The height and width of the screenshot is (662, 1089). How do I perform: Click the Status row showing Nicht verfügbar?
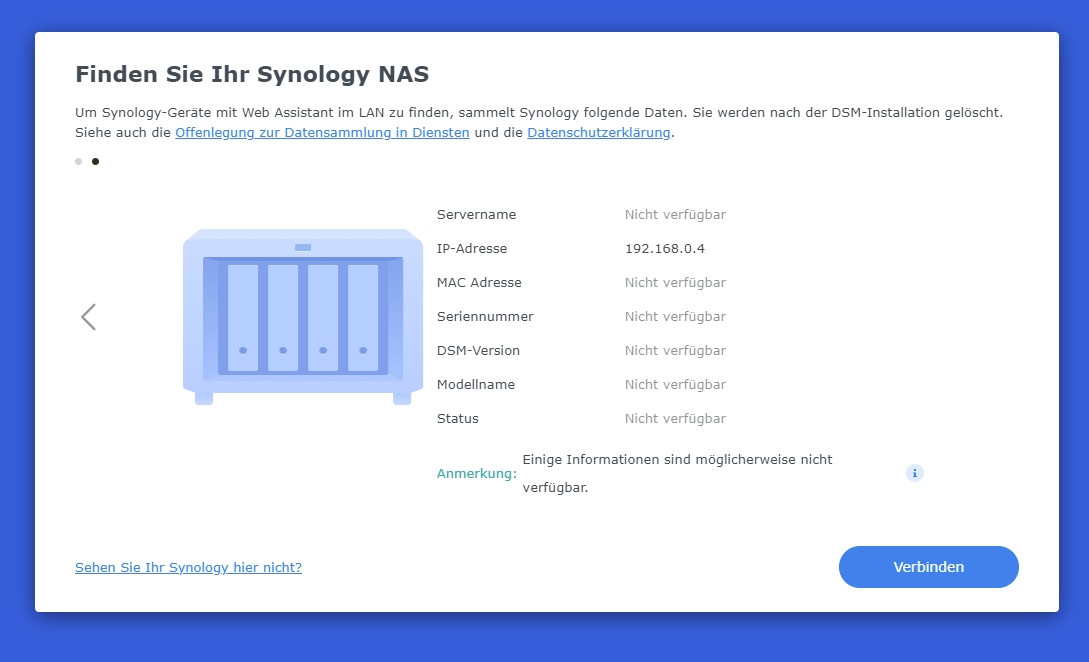(676, 418)
